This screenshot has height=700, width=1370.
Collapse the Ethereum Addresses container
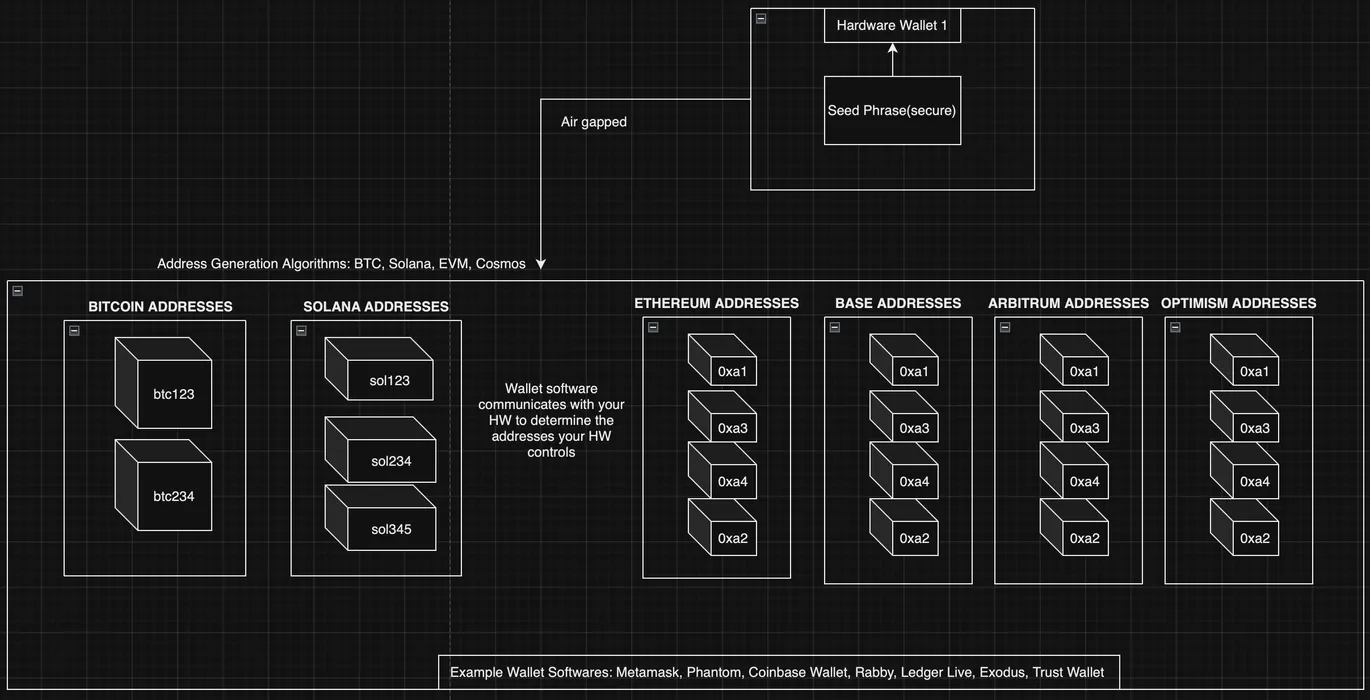(653, 327)
